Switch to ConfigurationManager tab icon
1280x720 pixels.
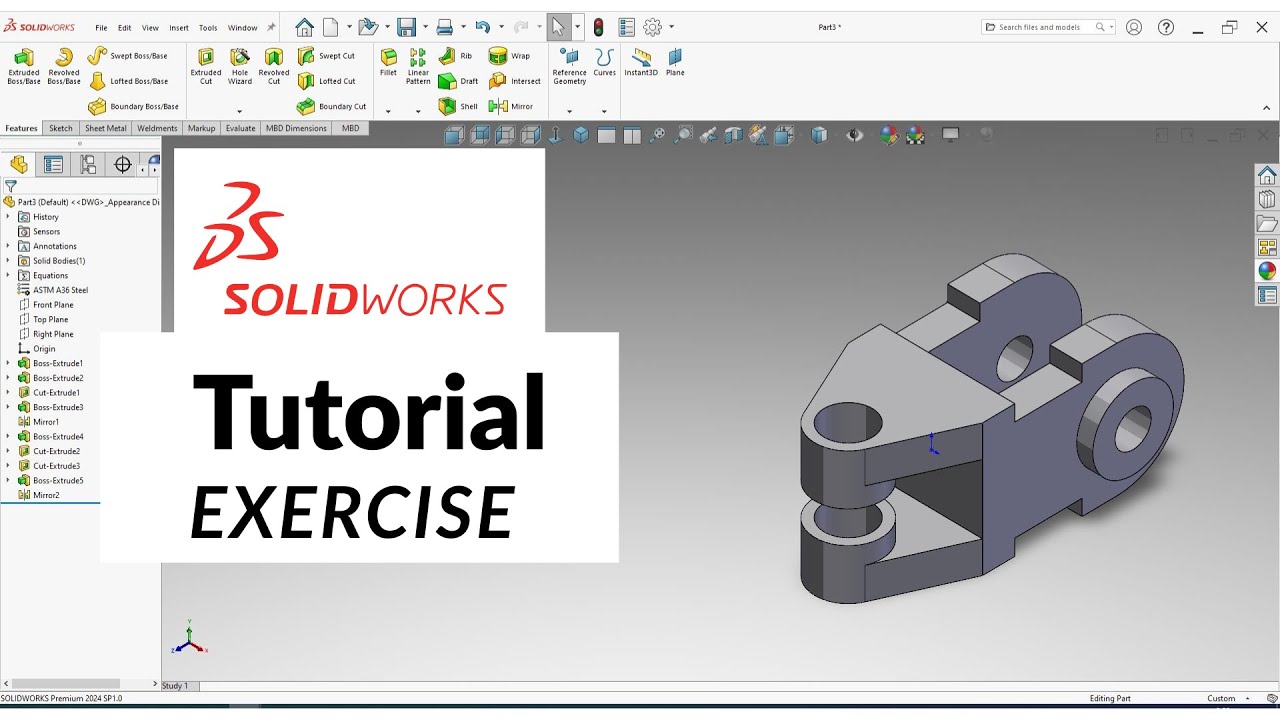88,165
